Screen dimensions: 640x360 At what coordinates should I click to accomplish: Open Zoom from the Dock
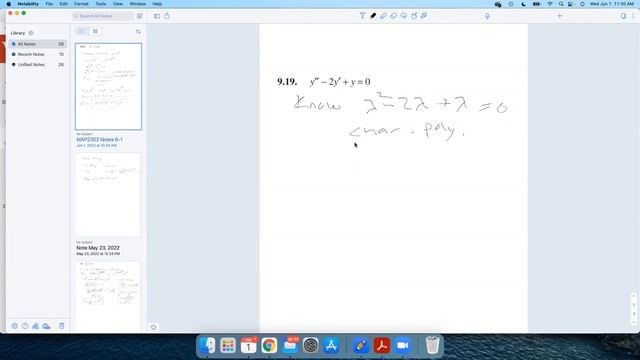click(402, 345)
